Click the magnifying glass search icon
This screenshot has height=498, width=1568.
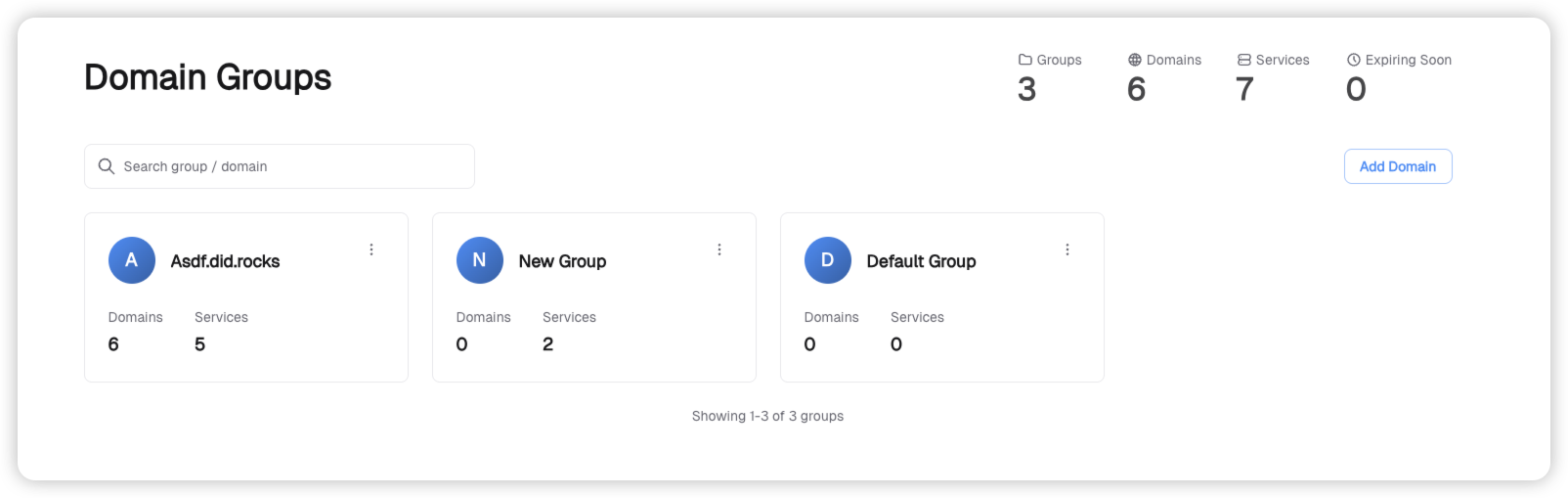point(107,166)
